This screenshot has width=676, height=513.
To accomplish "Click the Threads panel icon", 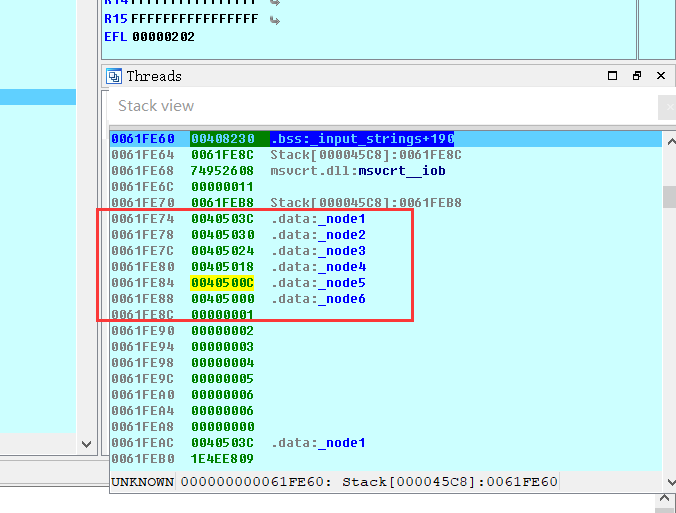I will pyautogui.click(x=114, y=76).
